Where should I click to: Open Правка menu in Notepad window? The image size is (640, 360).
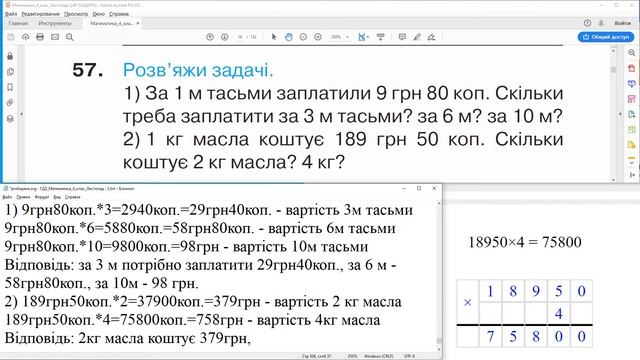pyautogui.click(x=23, y=197)
